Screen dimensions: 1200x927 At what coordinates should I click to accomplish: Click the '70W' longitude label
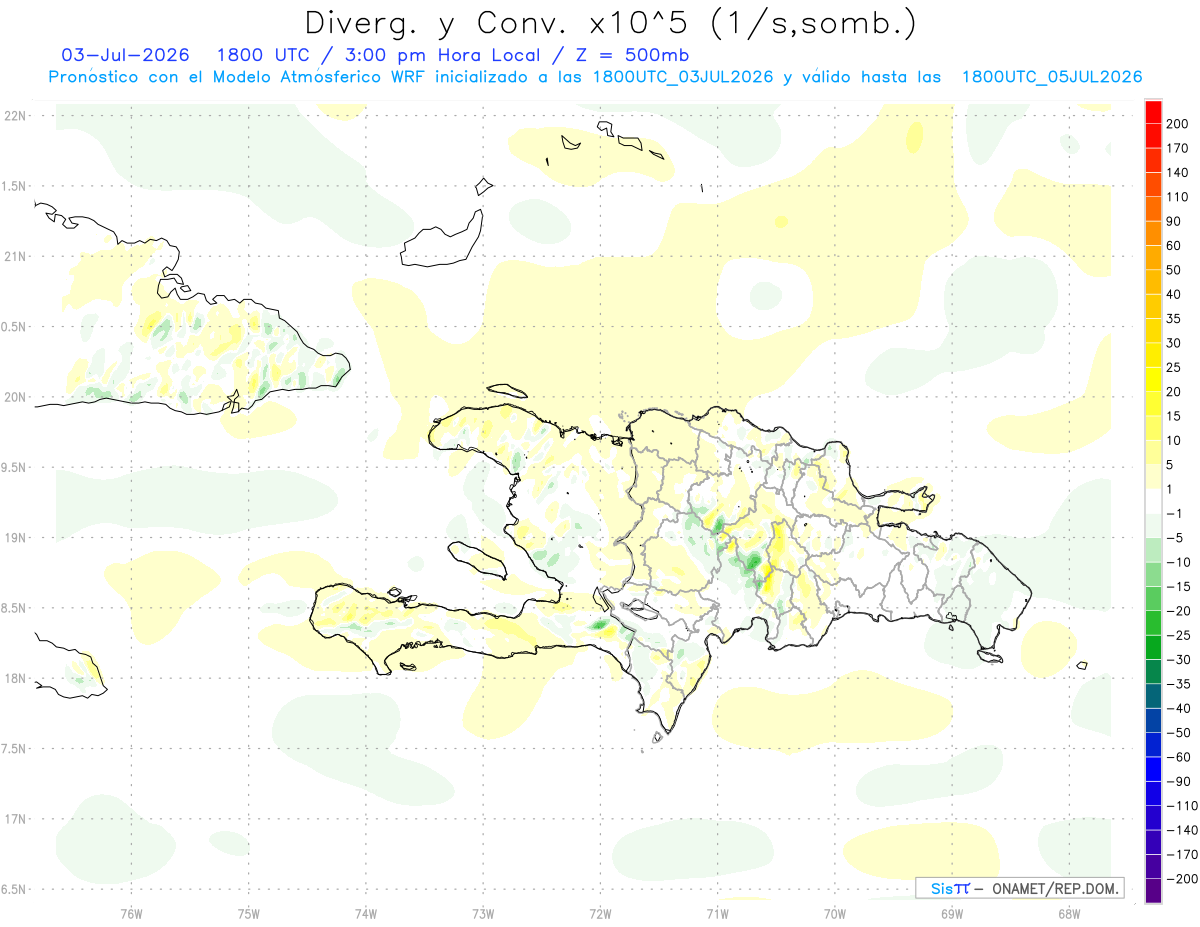[x=835, y=913]
